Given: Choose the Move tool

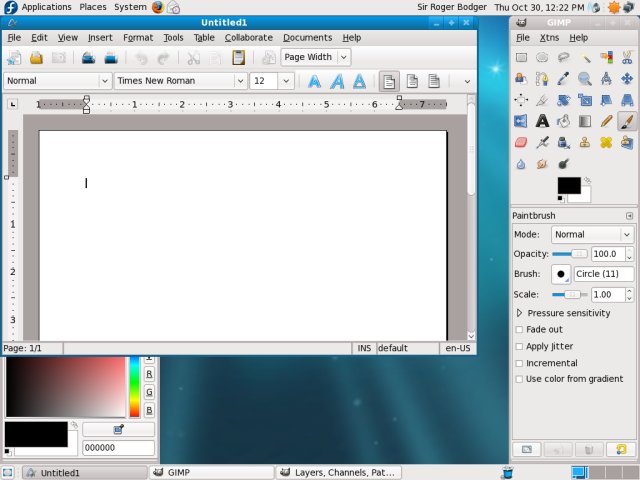Looking at the screenshot, I should [627, 79].
